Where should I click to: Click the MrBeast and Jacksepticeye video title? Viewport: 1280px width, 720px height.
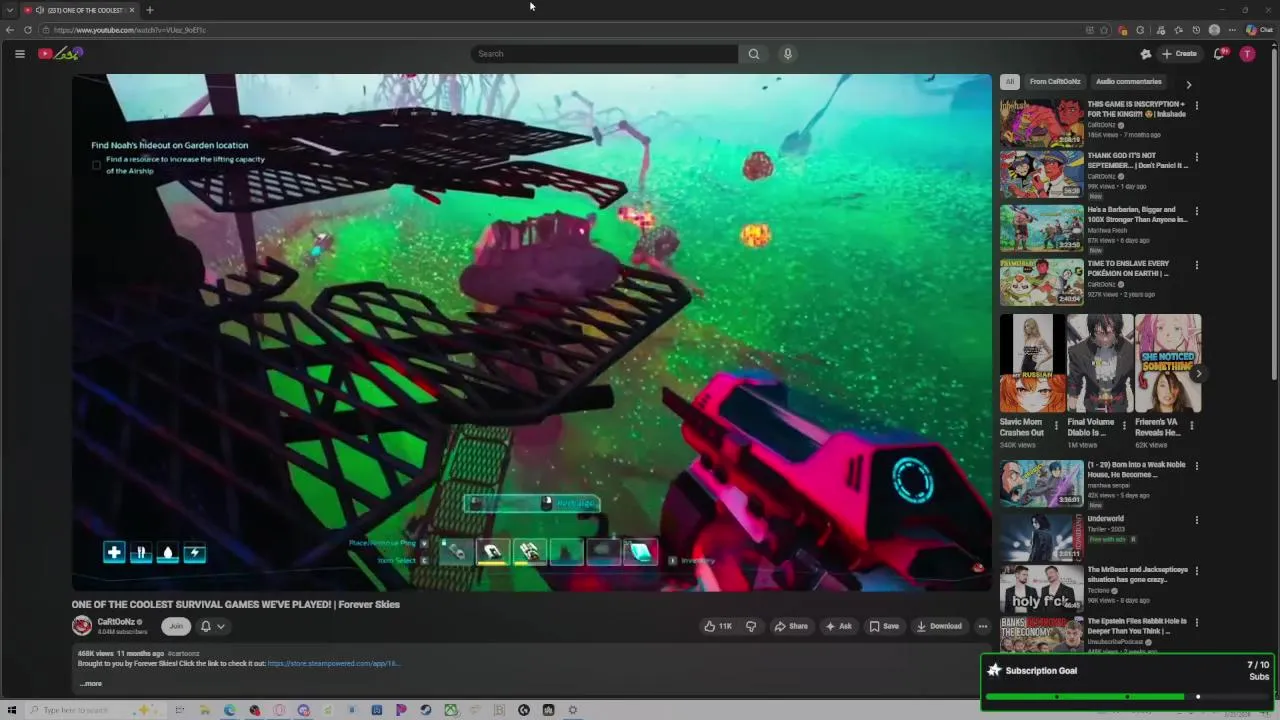click(1138, 575)
